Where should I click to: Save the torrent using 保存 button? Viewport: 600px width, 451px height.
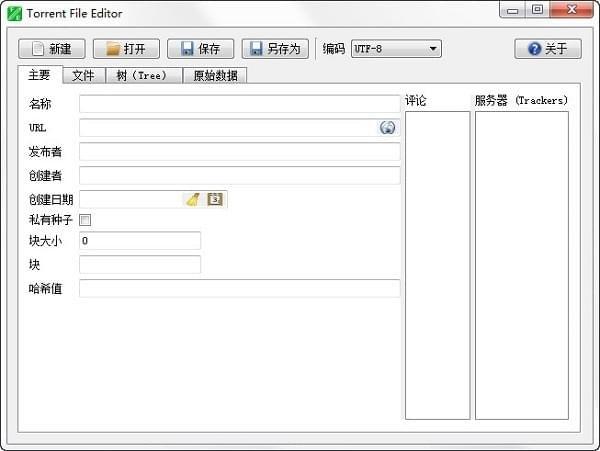click(x=201, y=49)
